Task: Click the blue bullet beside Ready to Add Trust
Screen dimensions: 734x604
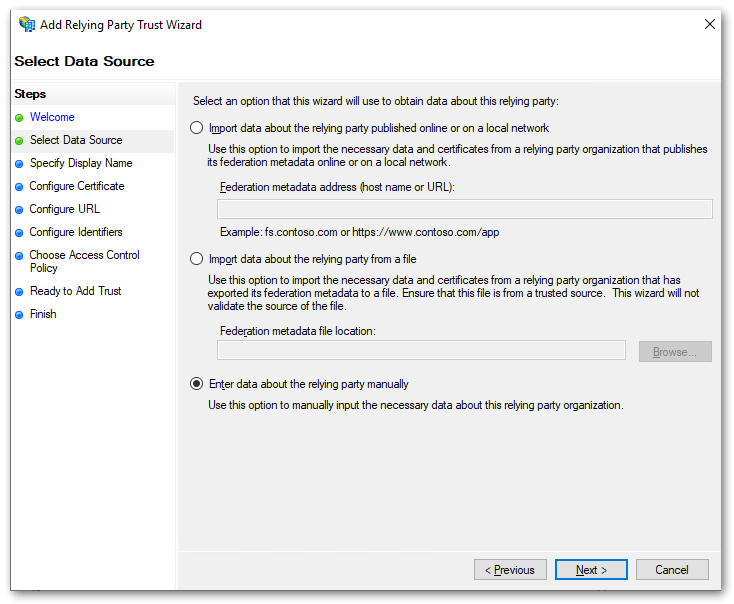Action: pyautogui.click(x=19, y=292)
